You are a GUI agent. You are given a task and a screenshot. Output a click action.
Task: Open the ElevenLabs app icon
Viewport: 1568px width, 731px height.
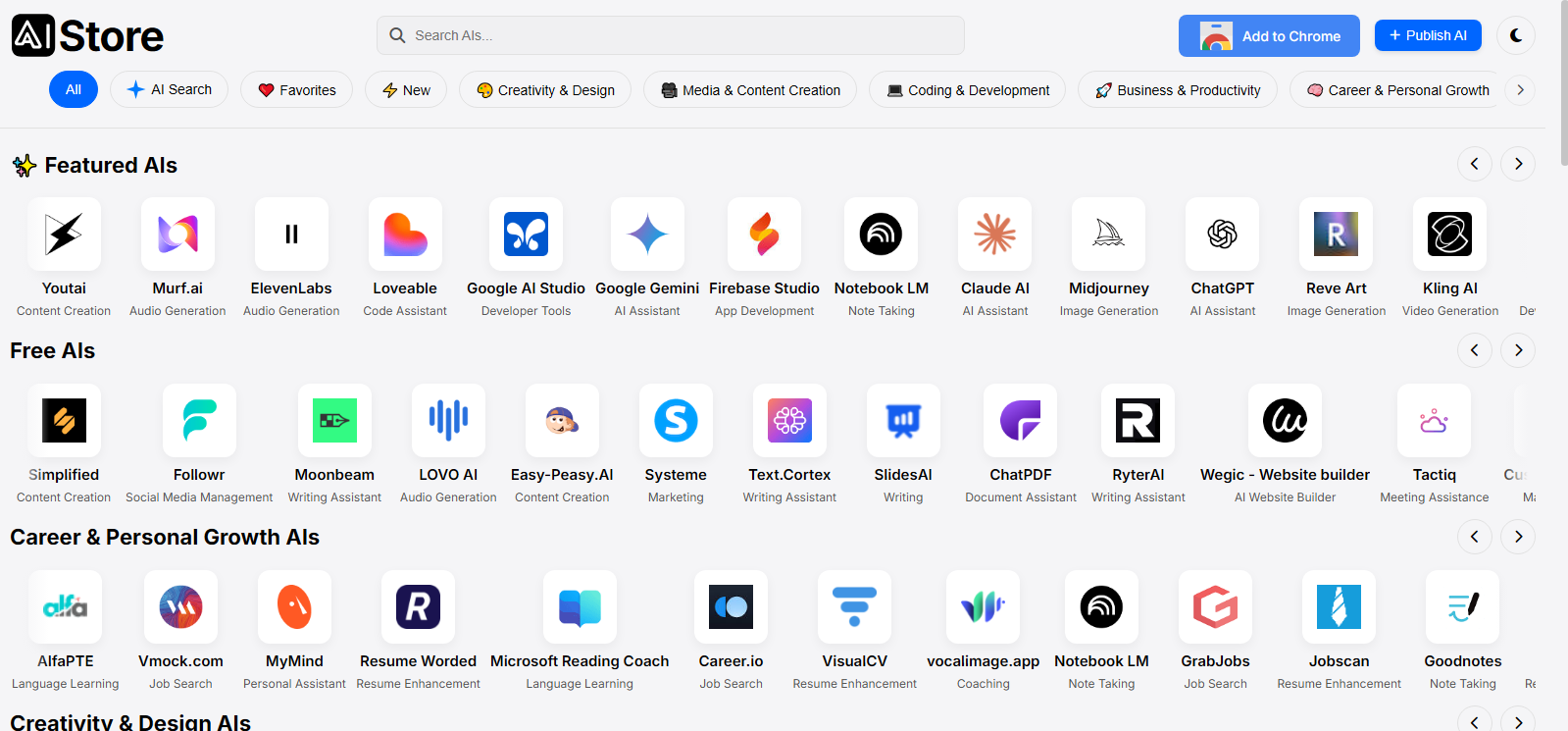[291, 234]
